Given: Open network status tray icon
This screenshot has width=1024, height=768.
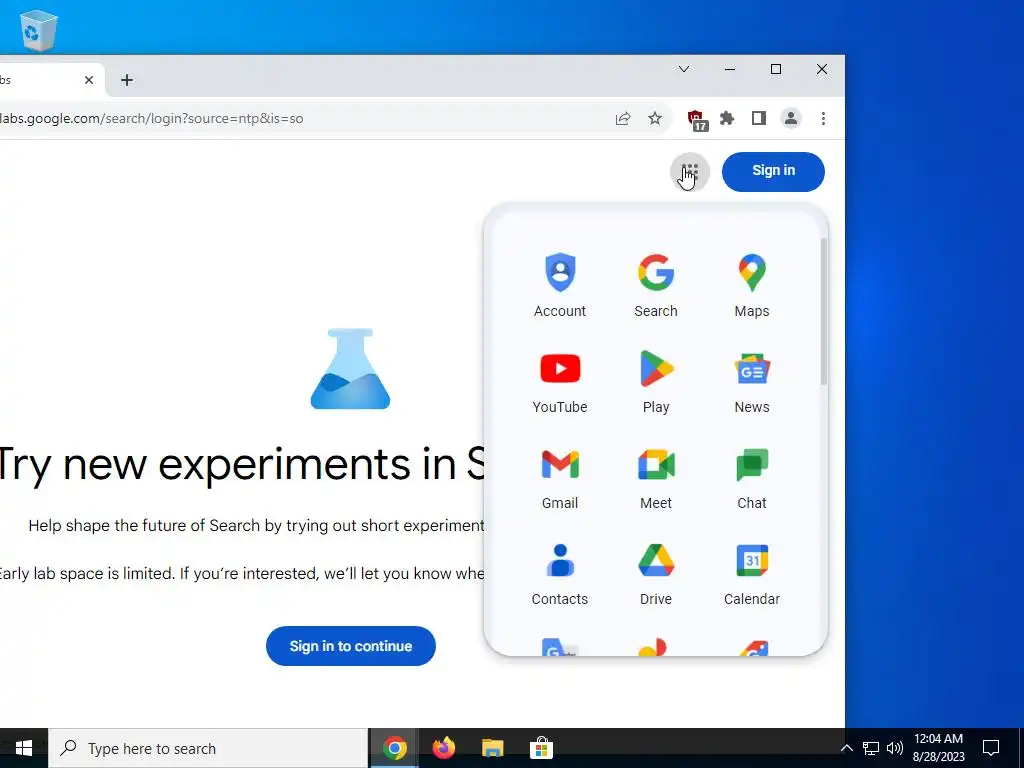Looking at the screenshot, I should (x=871, y=748).
